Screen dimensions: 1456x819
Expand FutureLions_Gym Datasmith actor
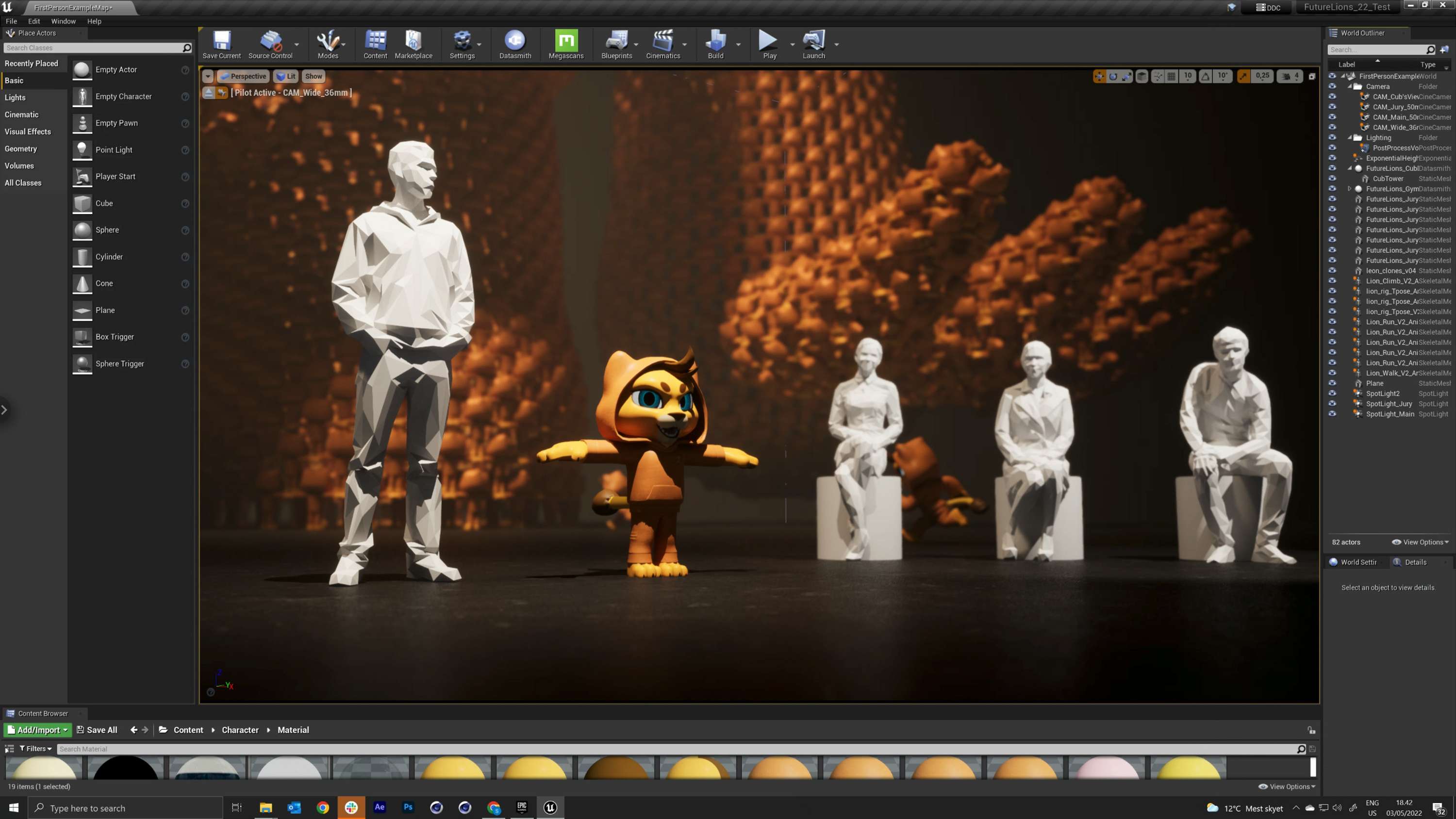(x=1350, y=189)
